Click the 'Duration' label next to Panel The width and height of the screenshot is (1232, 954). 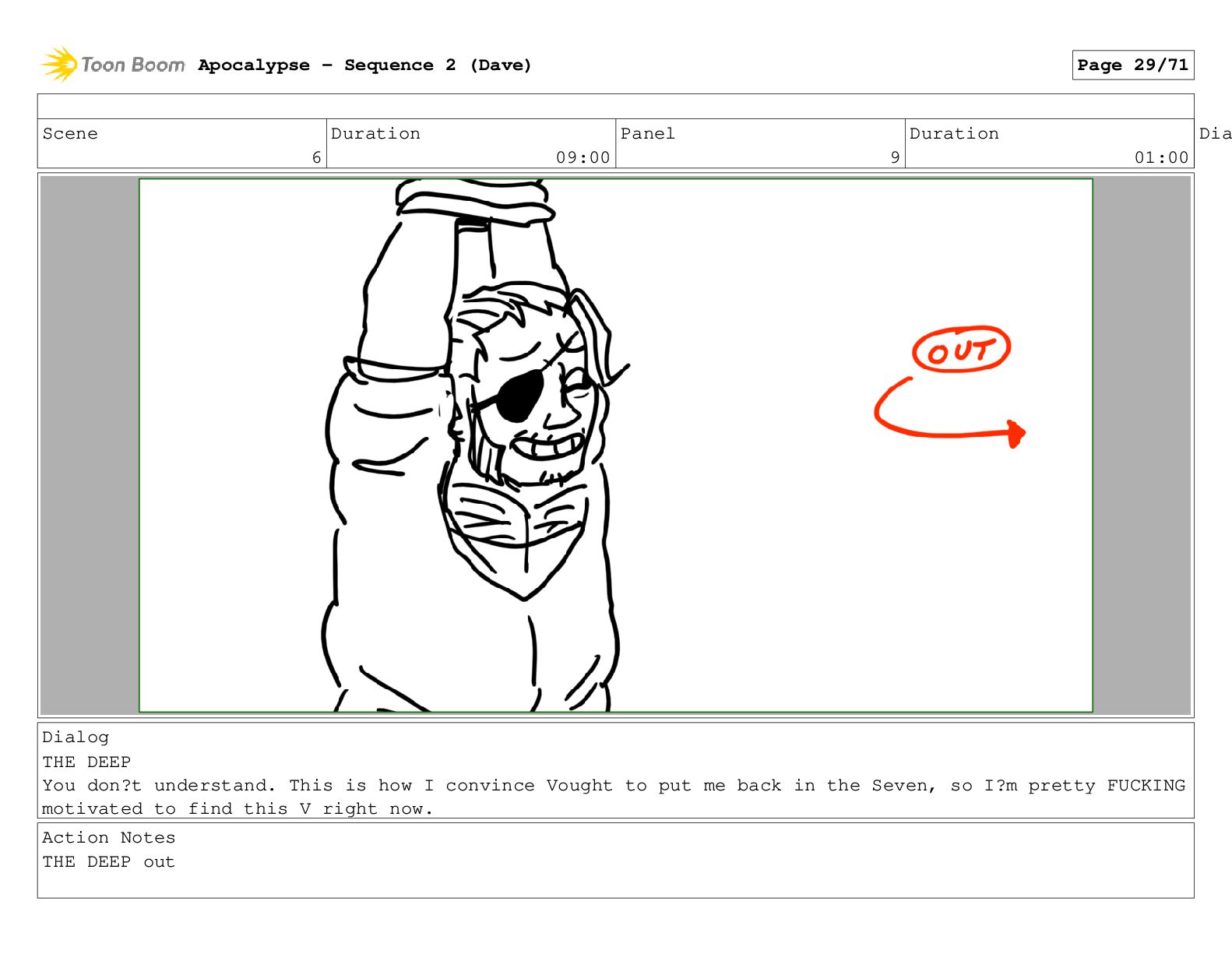(954, 133)
